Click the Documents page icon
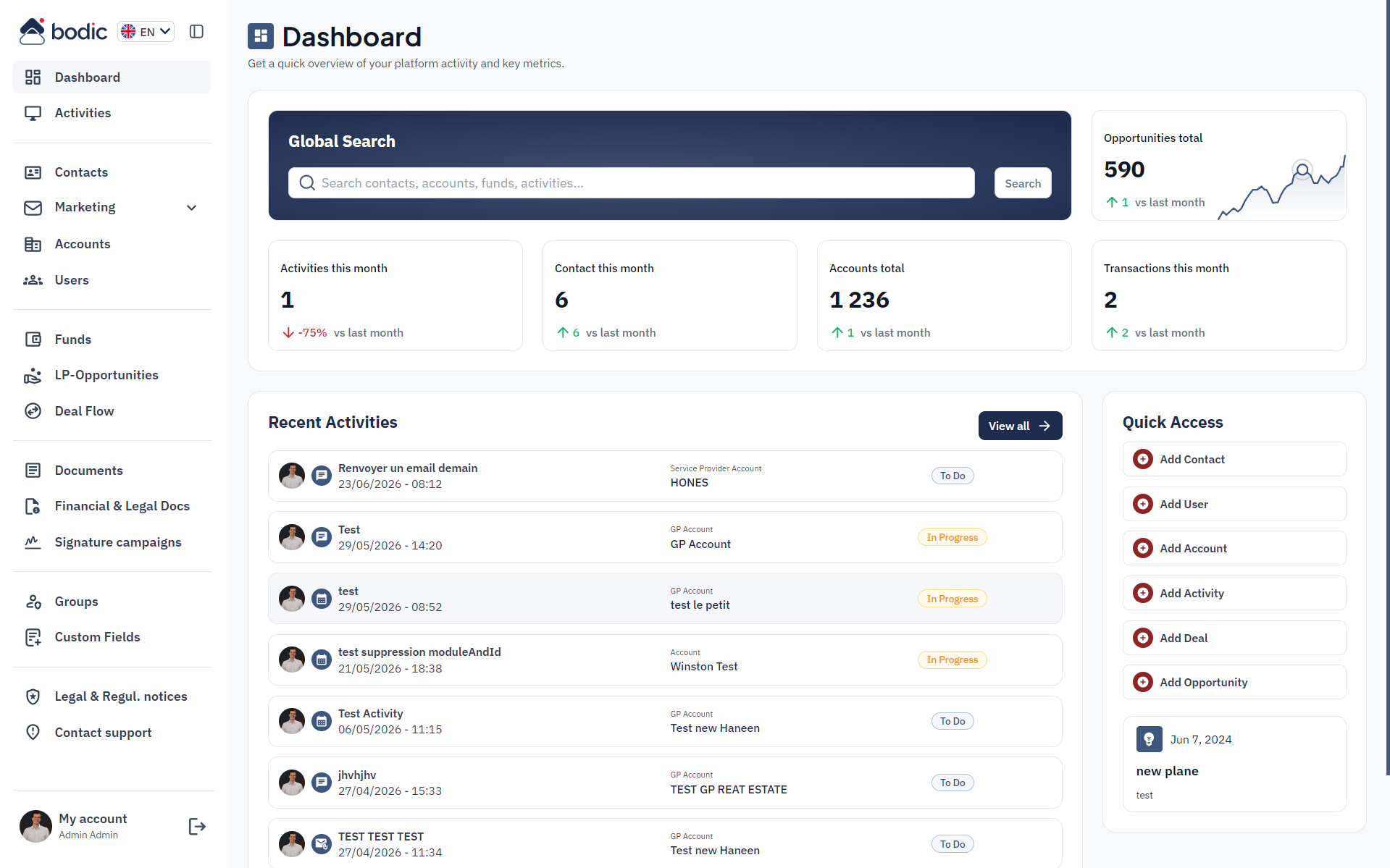Viewport: 1390px width, 868px height. click(33, 471)
